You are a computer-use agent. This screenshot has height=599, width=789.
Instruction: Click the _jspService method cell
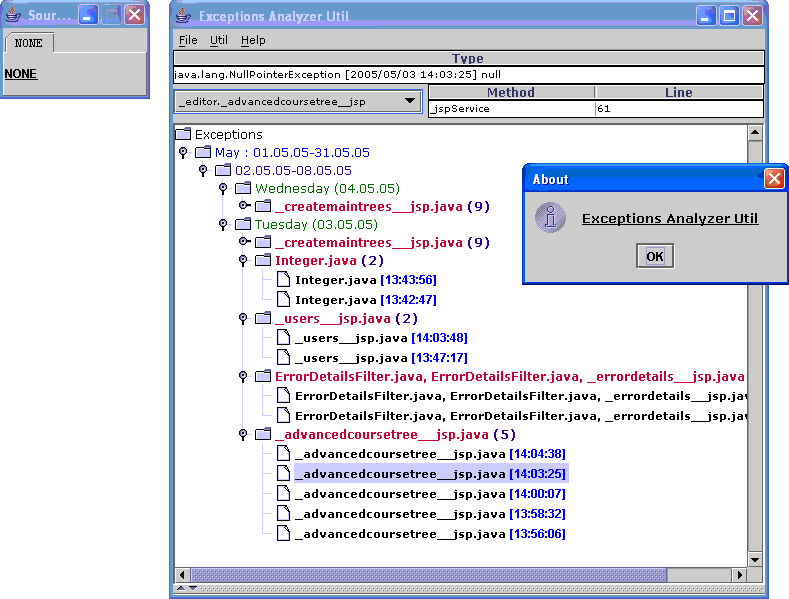(511, 108)
